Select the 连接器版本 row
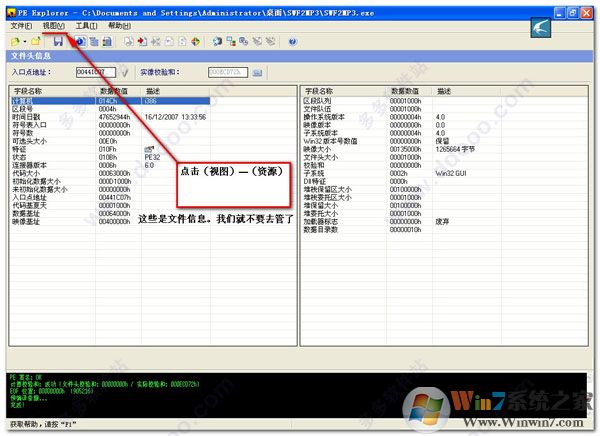Screen dimensions: 600x436 (x=110, y=165)
